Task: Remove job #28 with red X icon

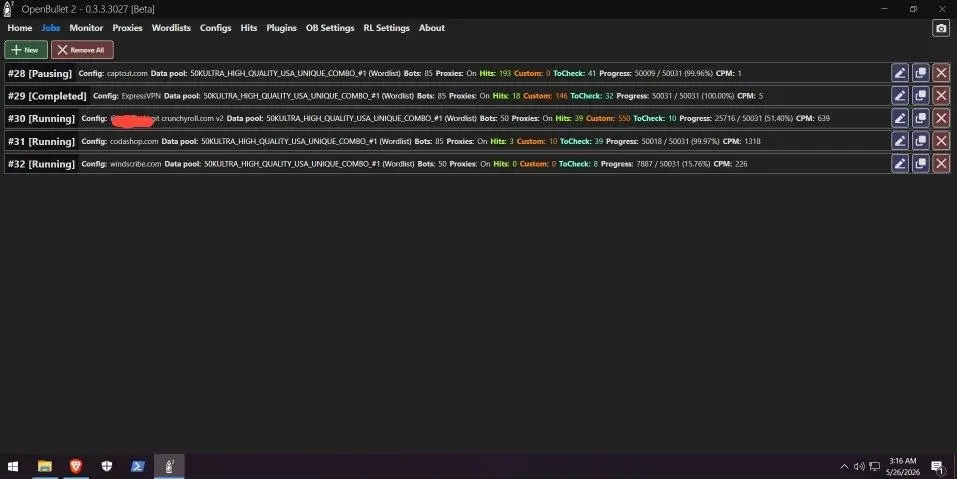Action: tap(941, 73)
